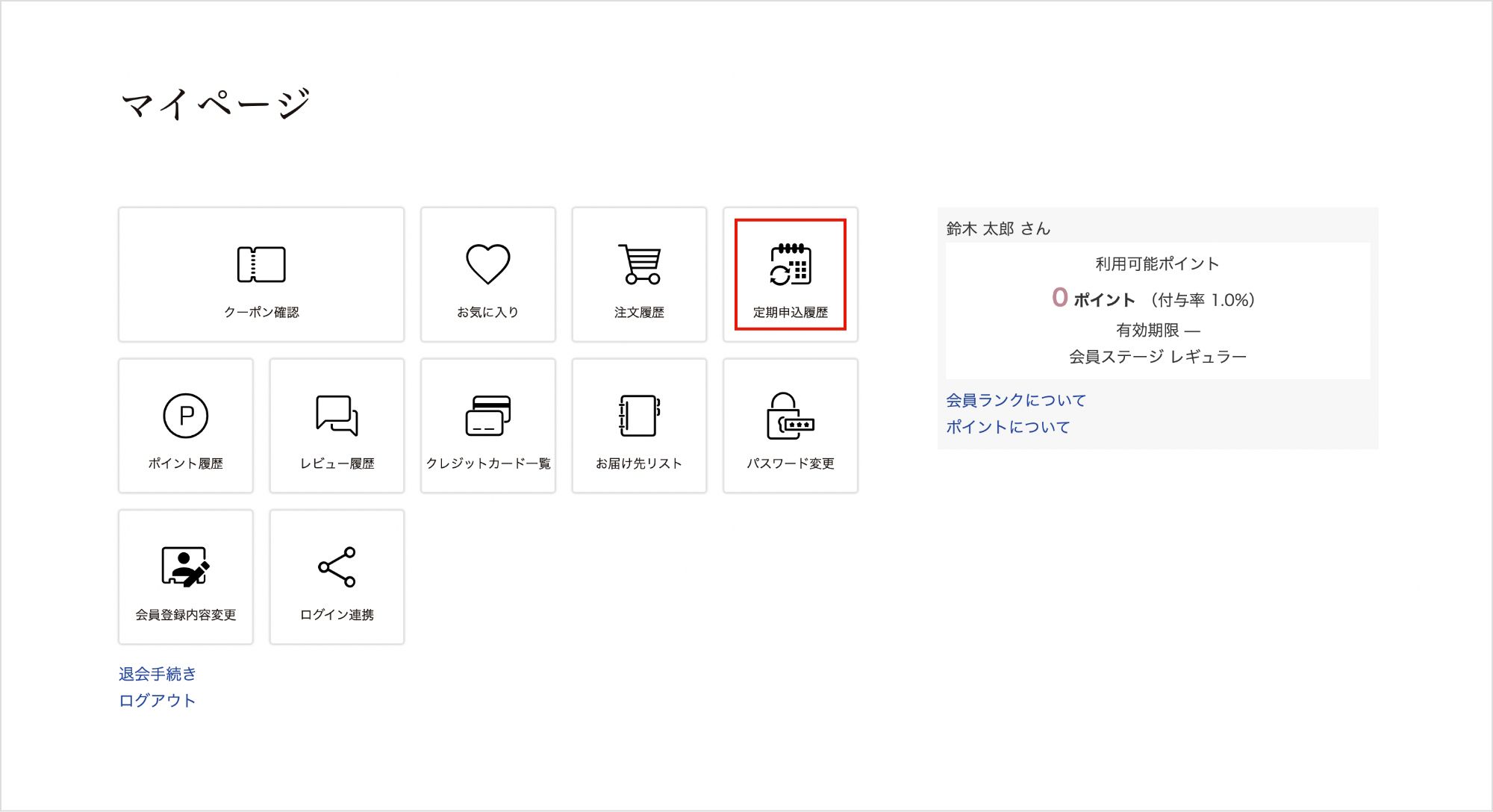This screenshot has width=1493, height=812.
Task: Open member profile edit icon
Action: pos(185,566)
